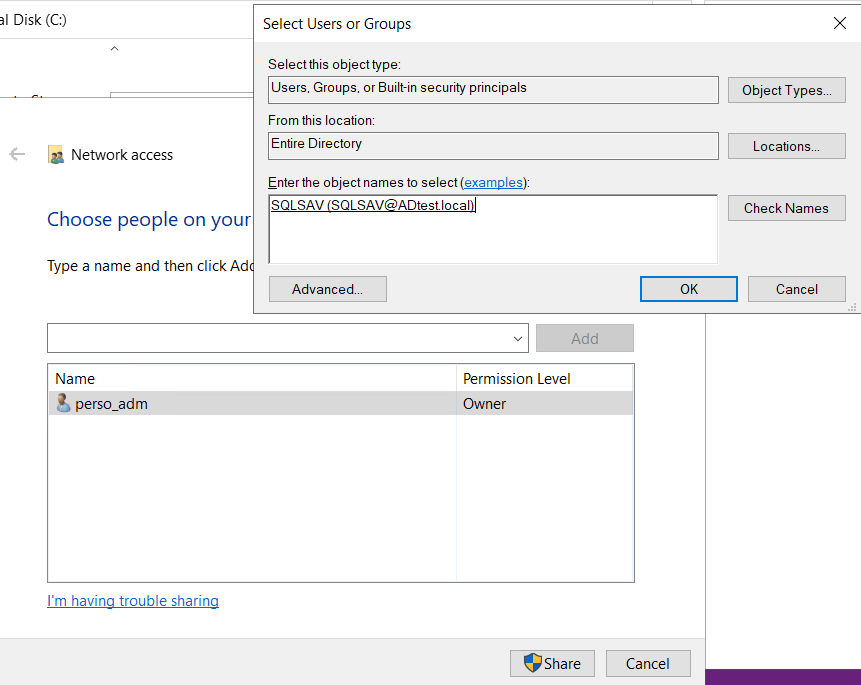861x685 pixels.
Task: Open Advanced search options
Action: pyautogui.click(x=328, y=289)
